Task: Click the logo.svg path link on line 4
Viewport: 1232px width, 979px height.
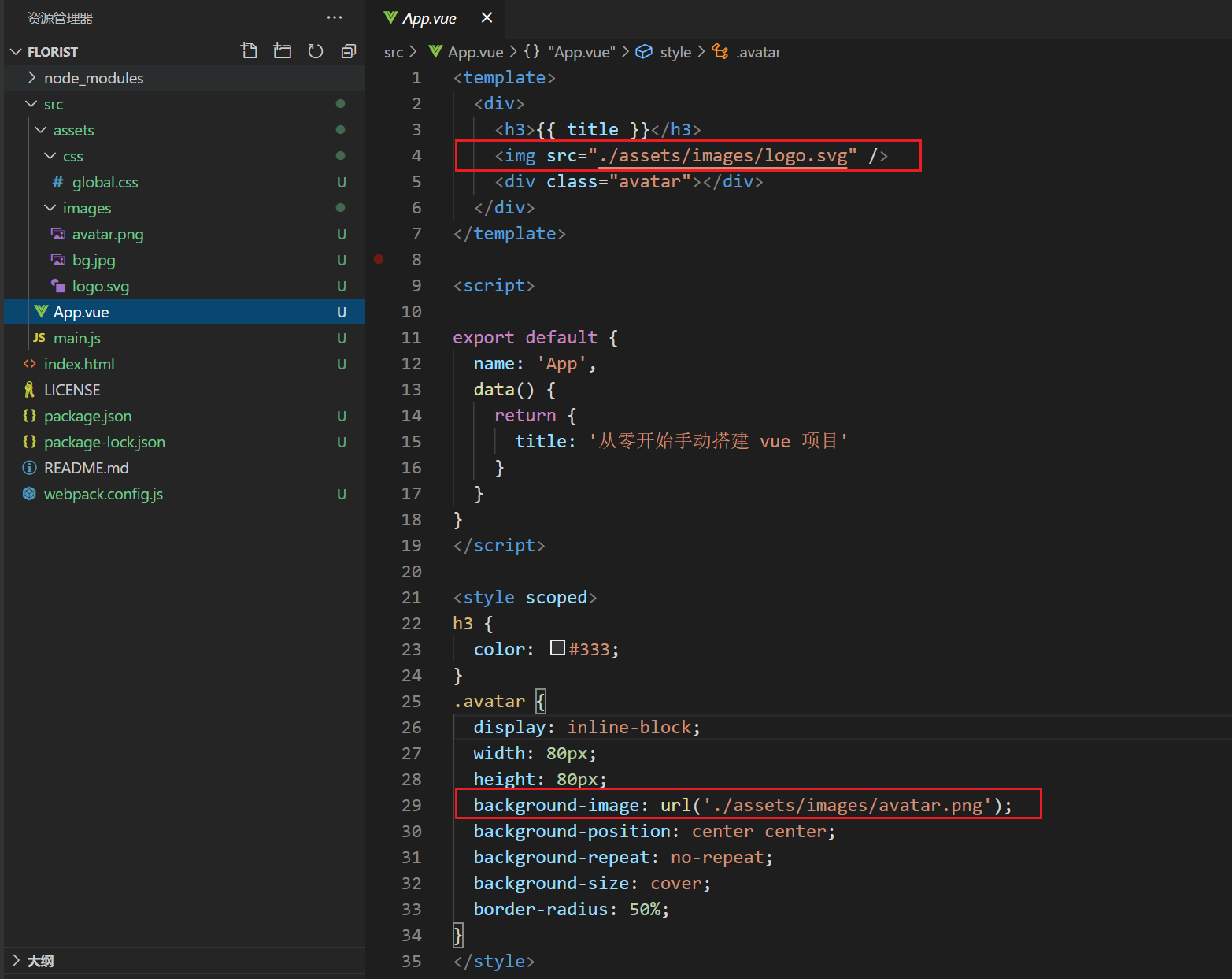Action: pyautogui.click(x=723, y=156)
